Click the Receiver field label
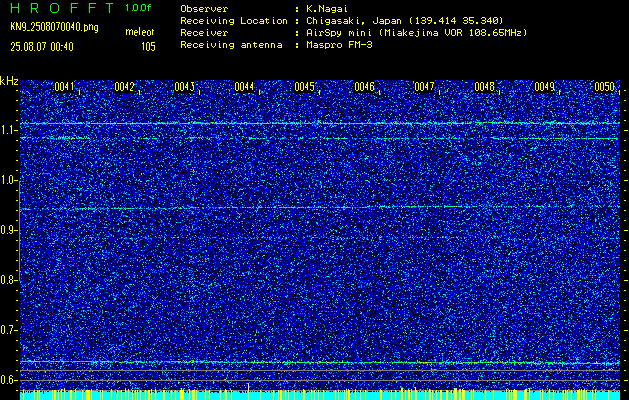629x400 pixels. [x=204, y=33]
